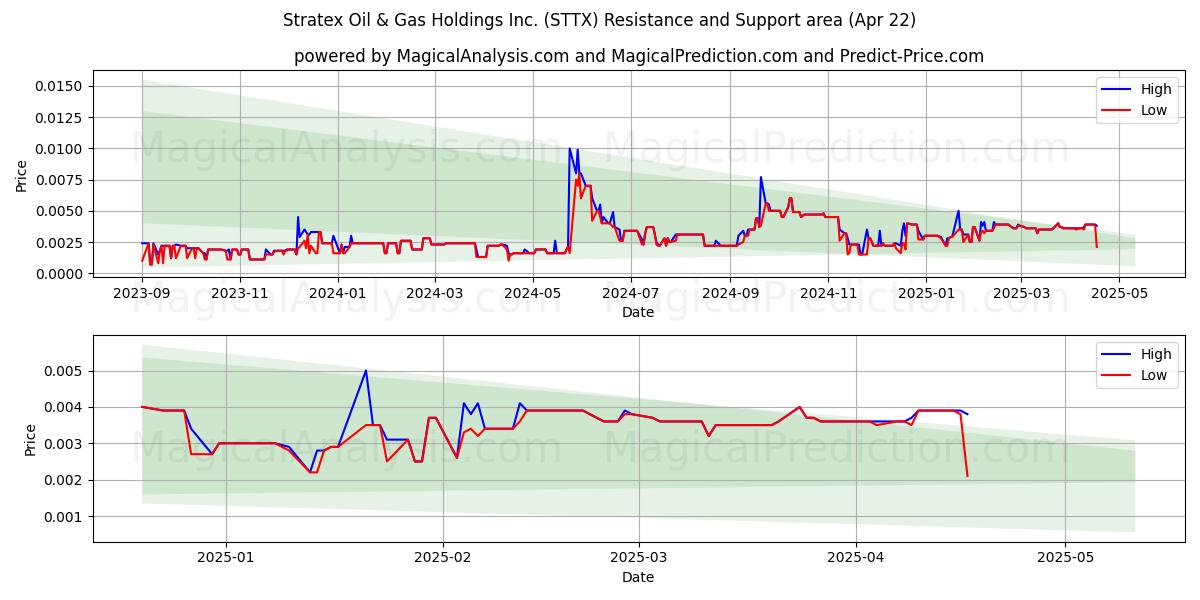Click the 'powered by MagicalAnalysis.com' subtitle
1200x600 pixels.
(x=639, y=56)
